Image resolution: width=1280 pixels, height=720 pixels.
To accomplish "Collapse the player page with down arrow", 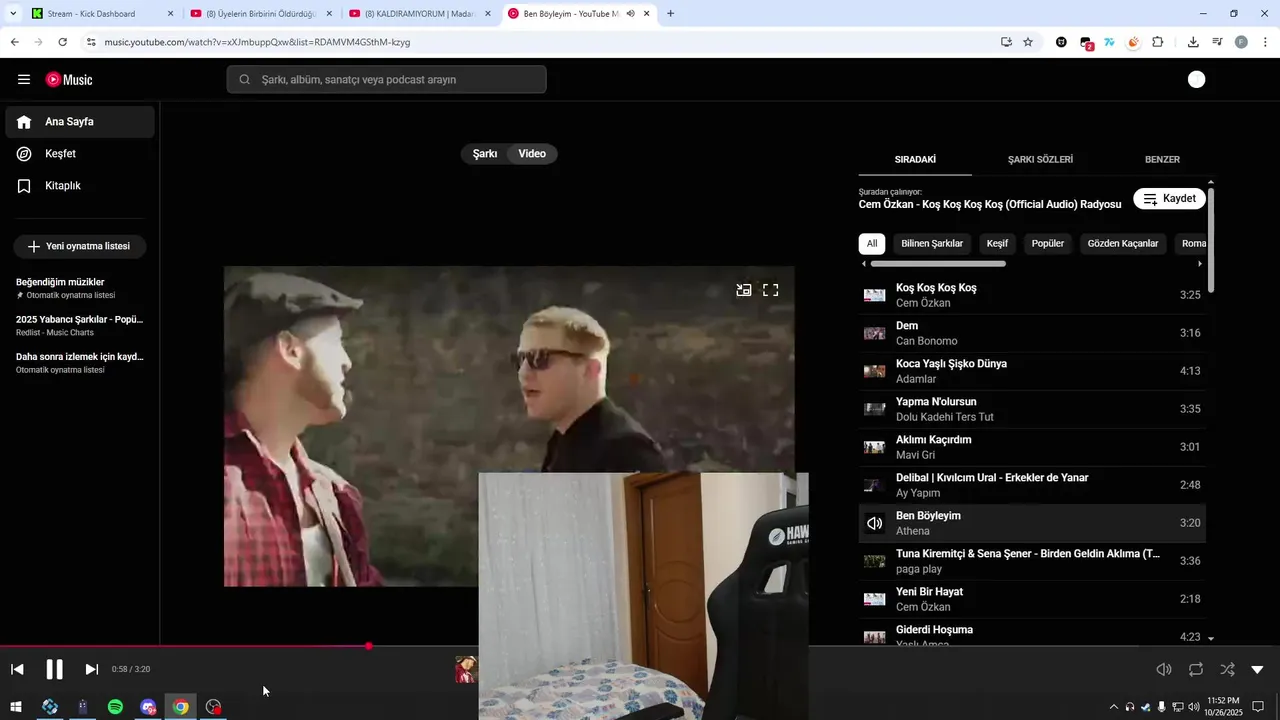I will (1257, 669).
